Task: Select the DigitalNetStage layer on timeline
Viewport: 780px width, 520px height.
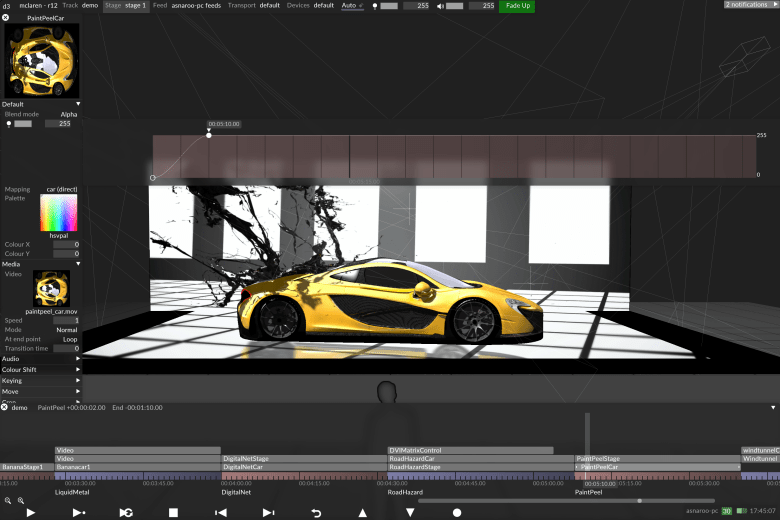Action: 304,458
